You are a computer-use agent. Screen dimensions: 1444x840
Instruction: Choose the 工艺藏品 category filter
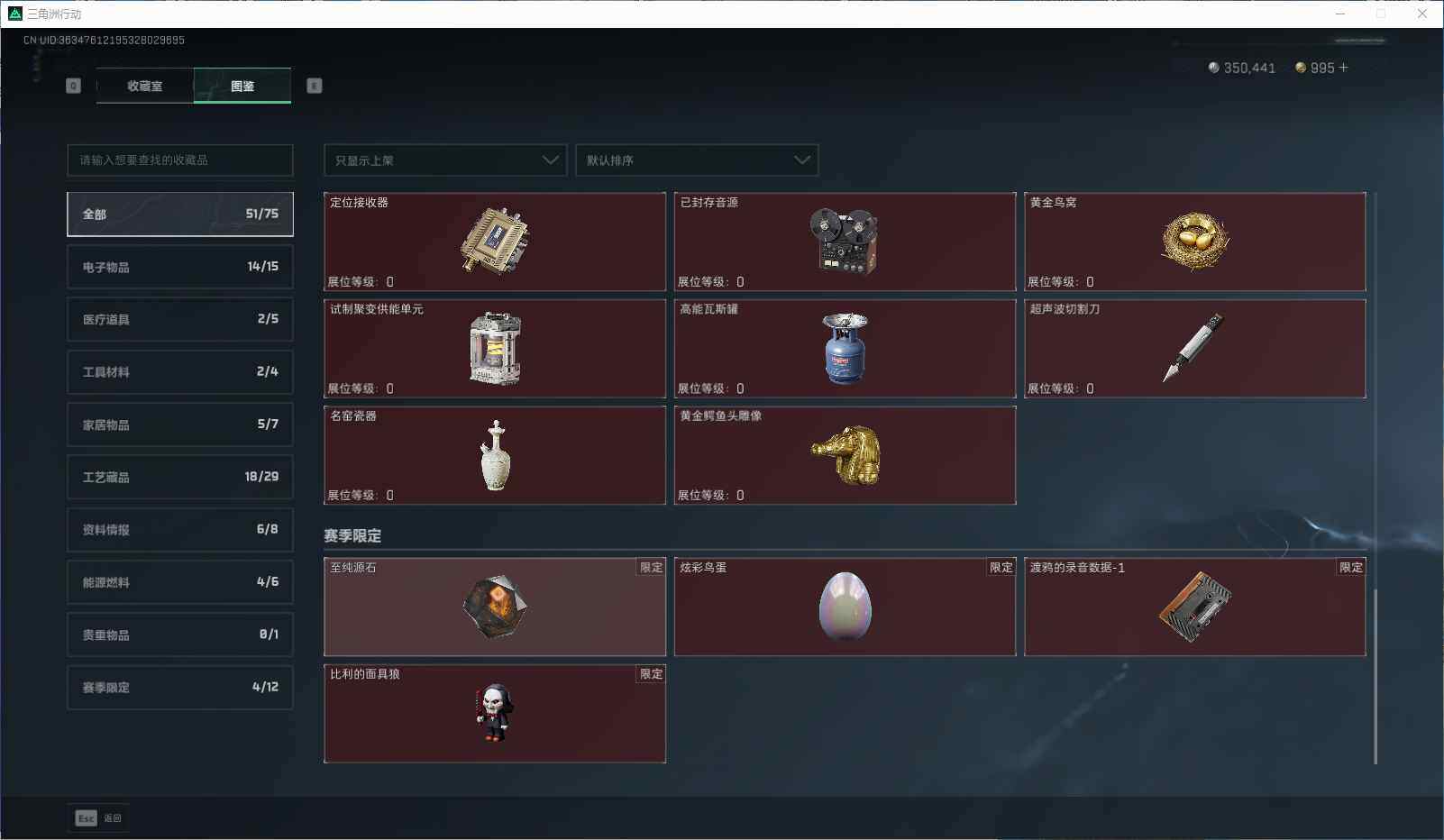[180, 477]
